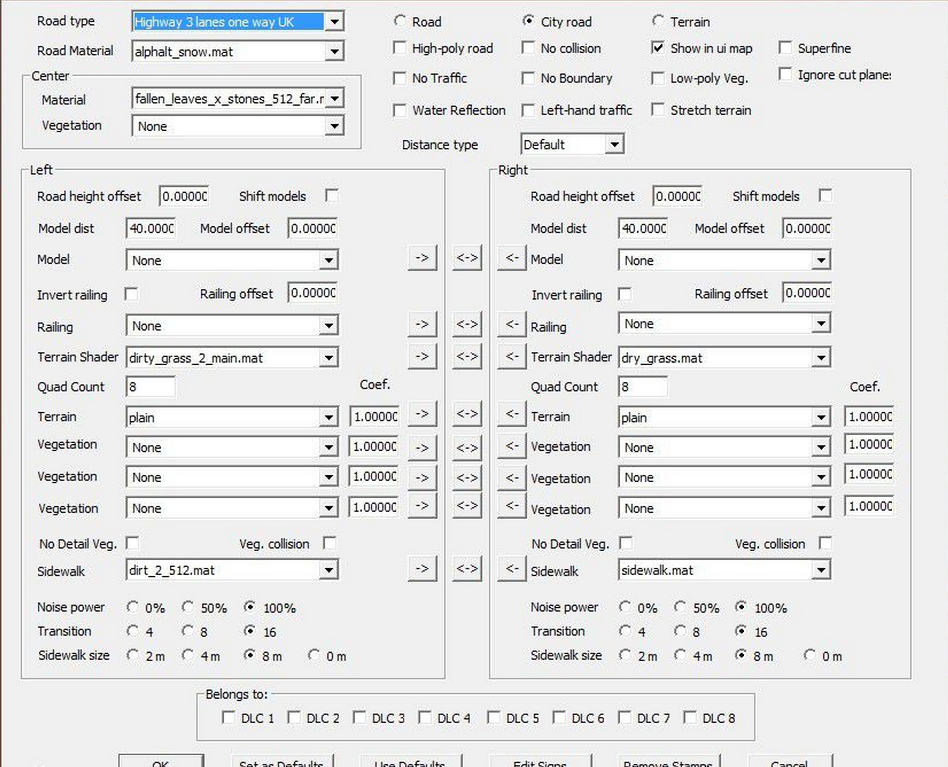Copy left Terrain Shader rightward with ->
The height and width of the screenshot is (767, 948).
point(422,356)
